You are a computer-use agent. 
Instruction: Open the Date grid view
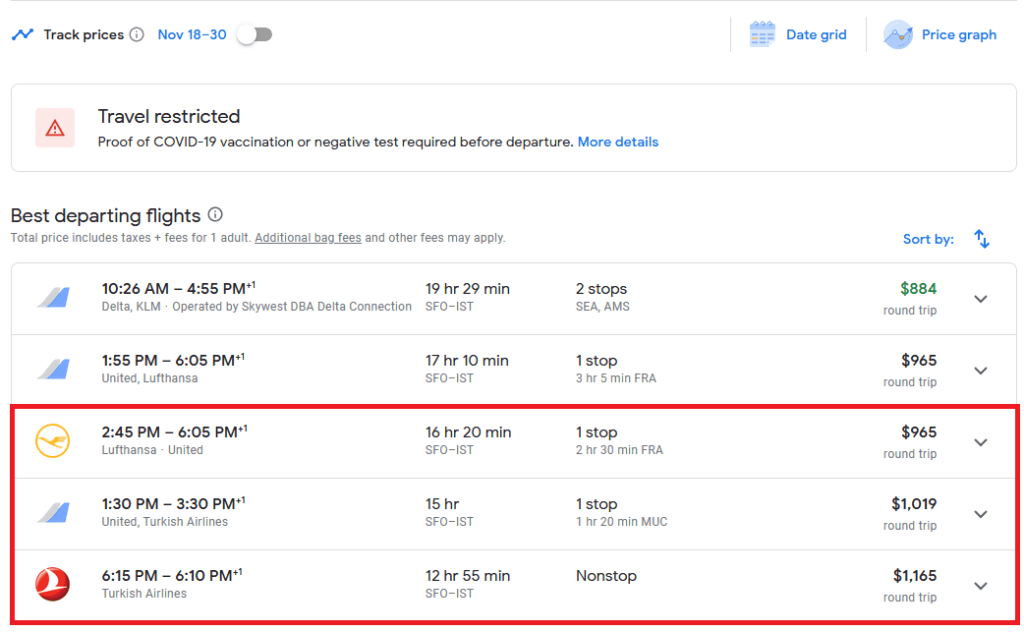(816, 35)
